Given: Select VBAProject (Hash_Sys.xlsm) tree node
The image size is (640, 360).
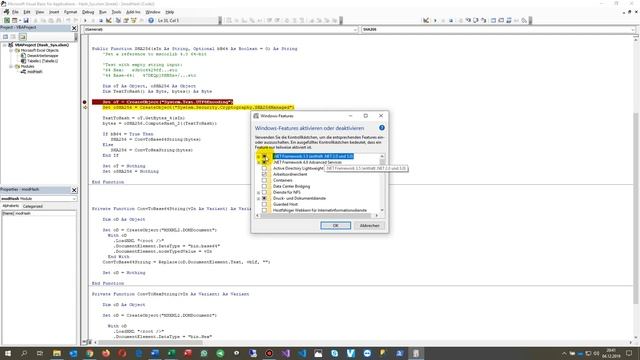Looking at the screenshot, I should pyautogui.click(x=42, y=45).
